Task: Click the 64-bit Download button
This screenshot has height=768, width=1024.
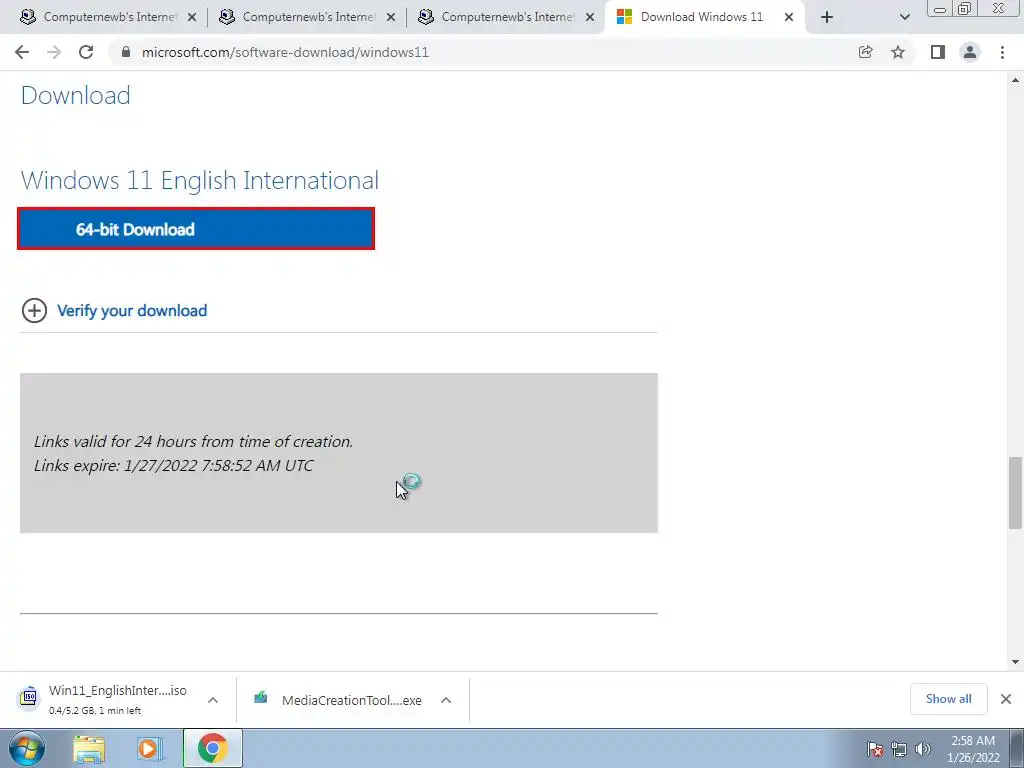Action: click(x=196, y=229)
